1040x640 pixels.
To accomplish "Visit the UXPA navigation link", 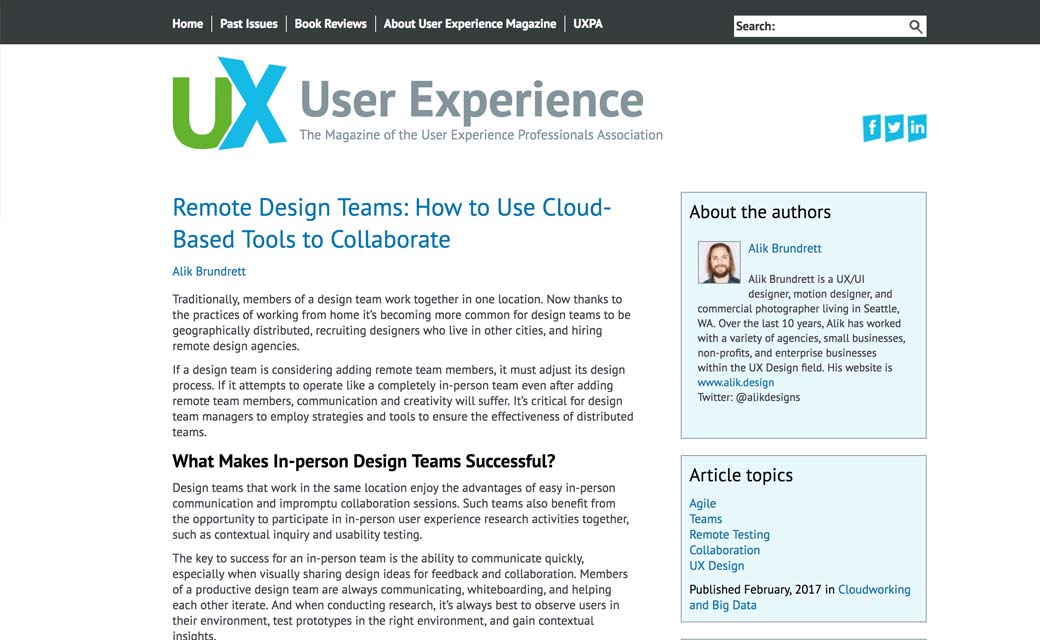I will coord(588,24).
